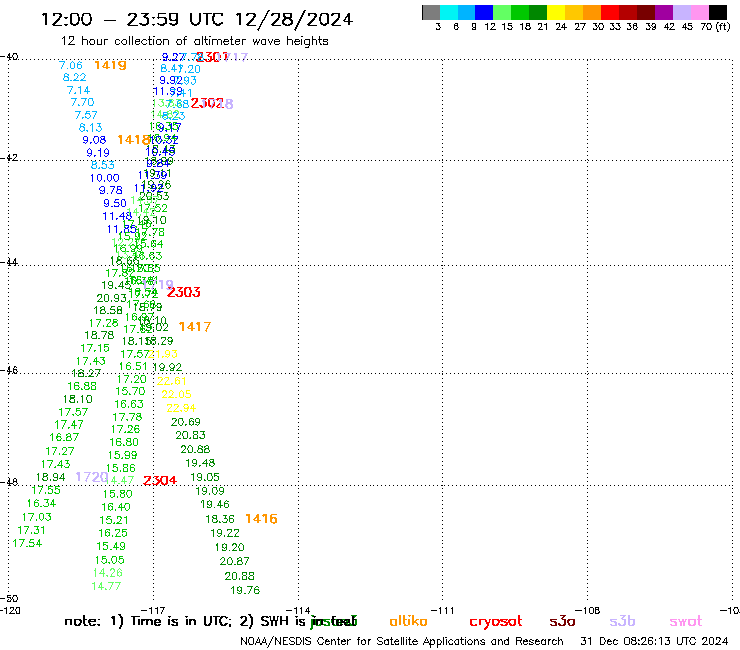This screenshot has width=740, height=650.
Task: Click the longitude axis label -114
Action: (297, 611)
